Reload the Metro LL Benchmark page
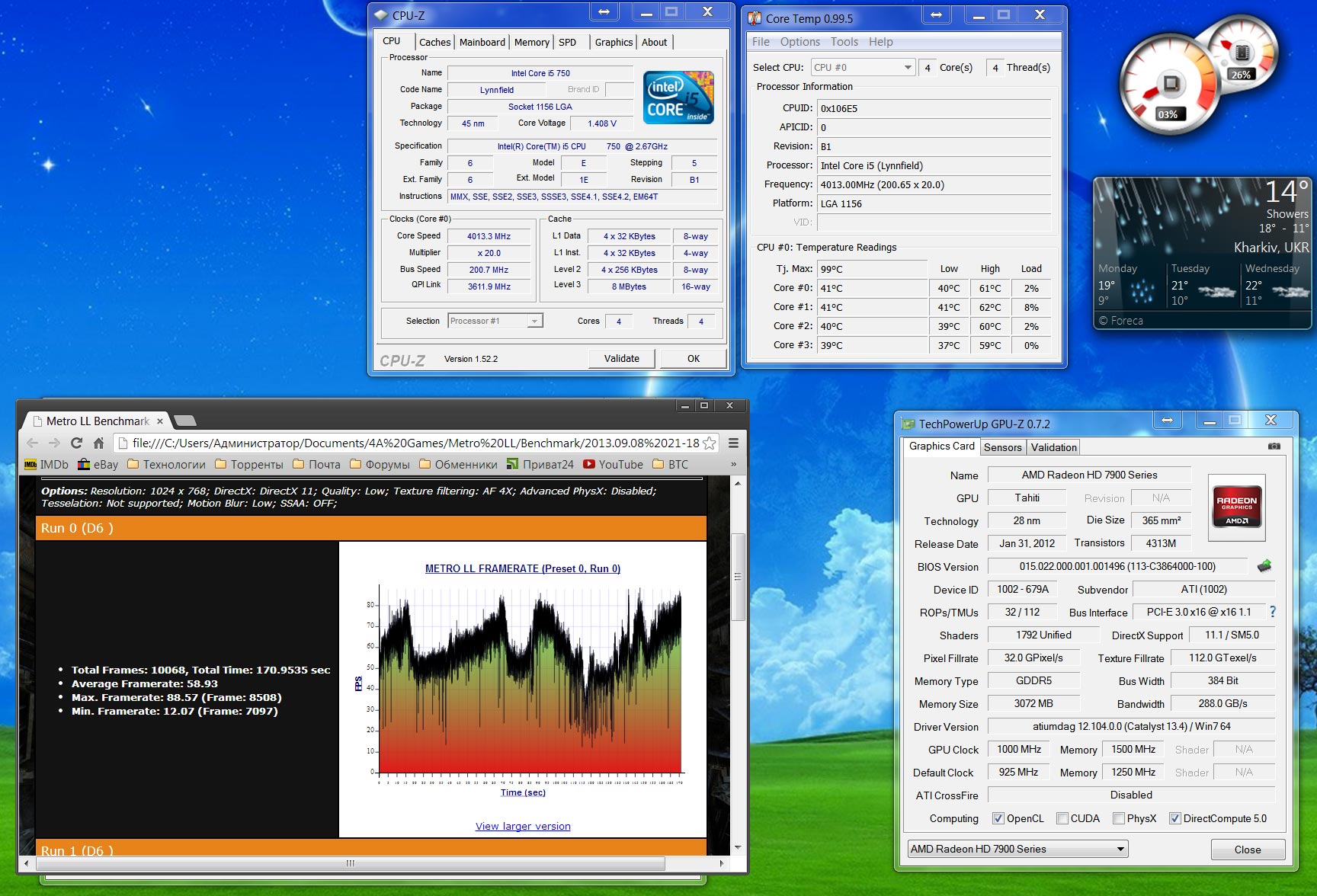This screenshot has height=896, width=1317. tap(76, 443)
